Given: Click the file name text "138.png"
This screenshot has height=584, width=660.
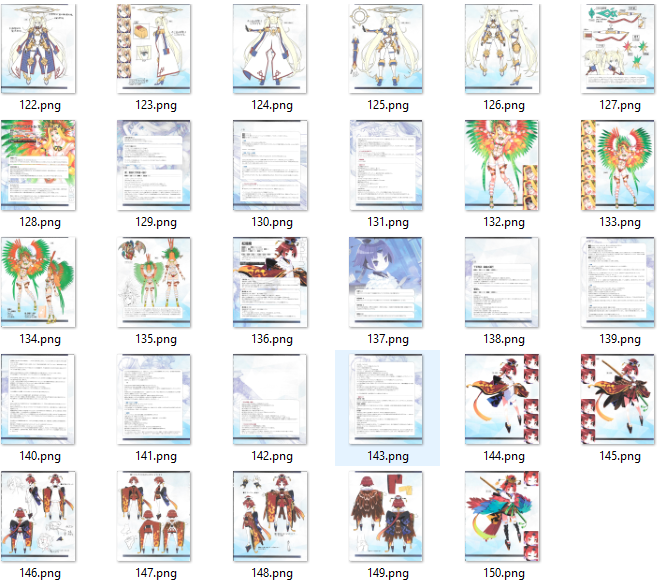Looking at the screenshot, I should 504,339.
